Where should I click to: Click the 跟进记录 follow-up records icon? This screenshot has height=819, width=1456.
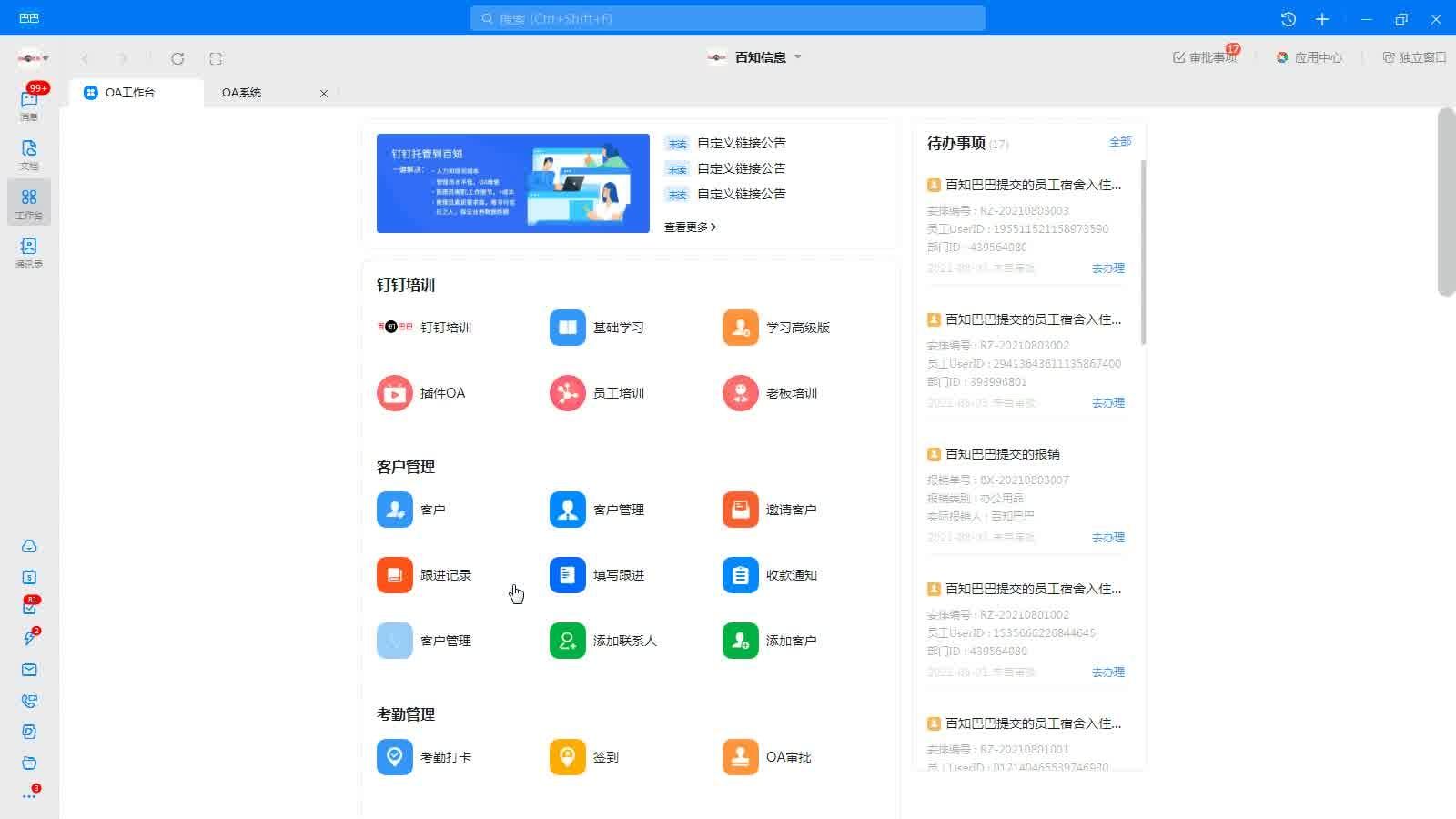[x=394, y=575]
